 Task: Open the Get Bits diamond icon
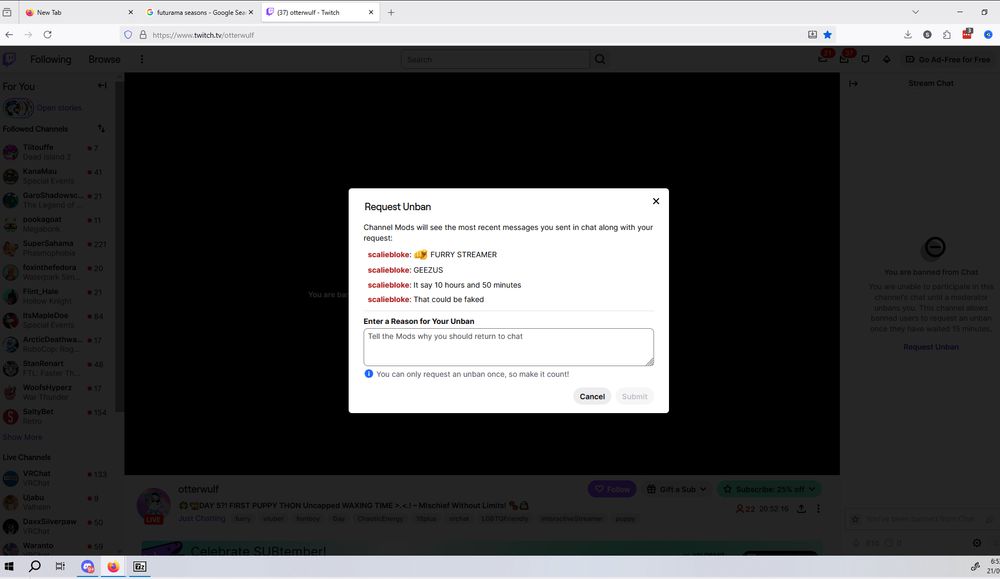click(886, 59)
